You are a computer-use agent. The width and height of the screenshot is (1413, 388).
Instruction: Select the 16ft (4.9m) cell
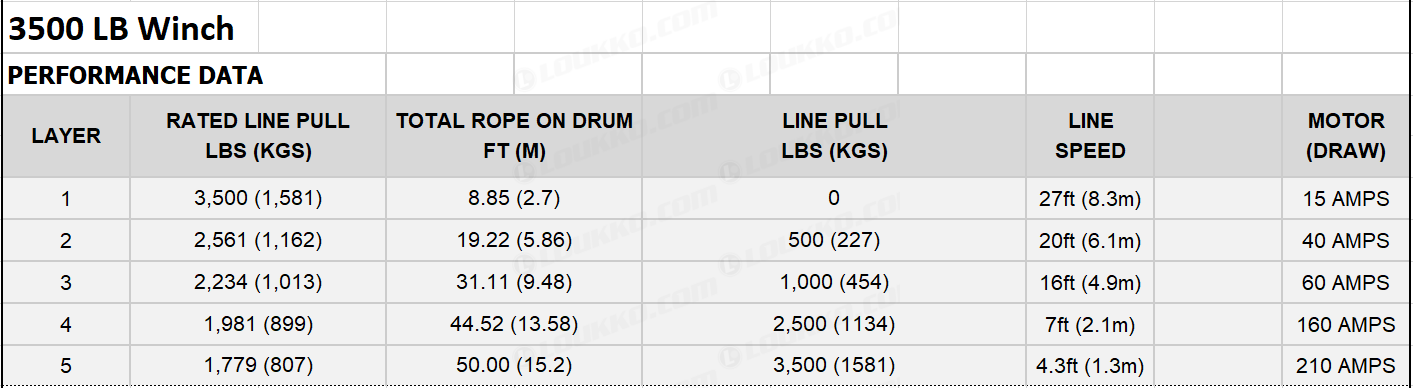coord(1090,283)
